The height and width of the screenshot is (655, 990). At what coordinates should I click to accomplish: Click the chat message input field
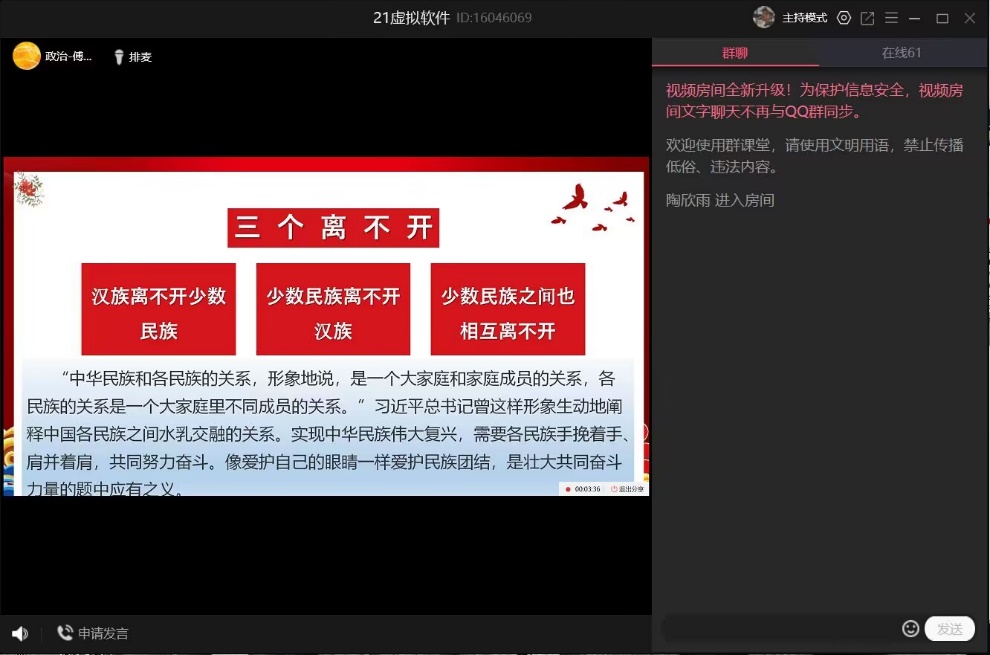pos(780,628)
